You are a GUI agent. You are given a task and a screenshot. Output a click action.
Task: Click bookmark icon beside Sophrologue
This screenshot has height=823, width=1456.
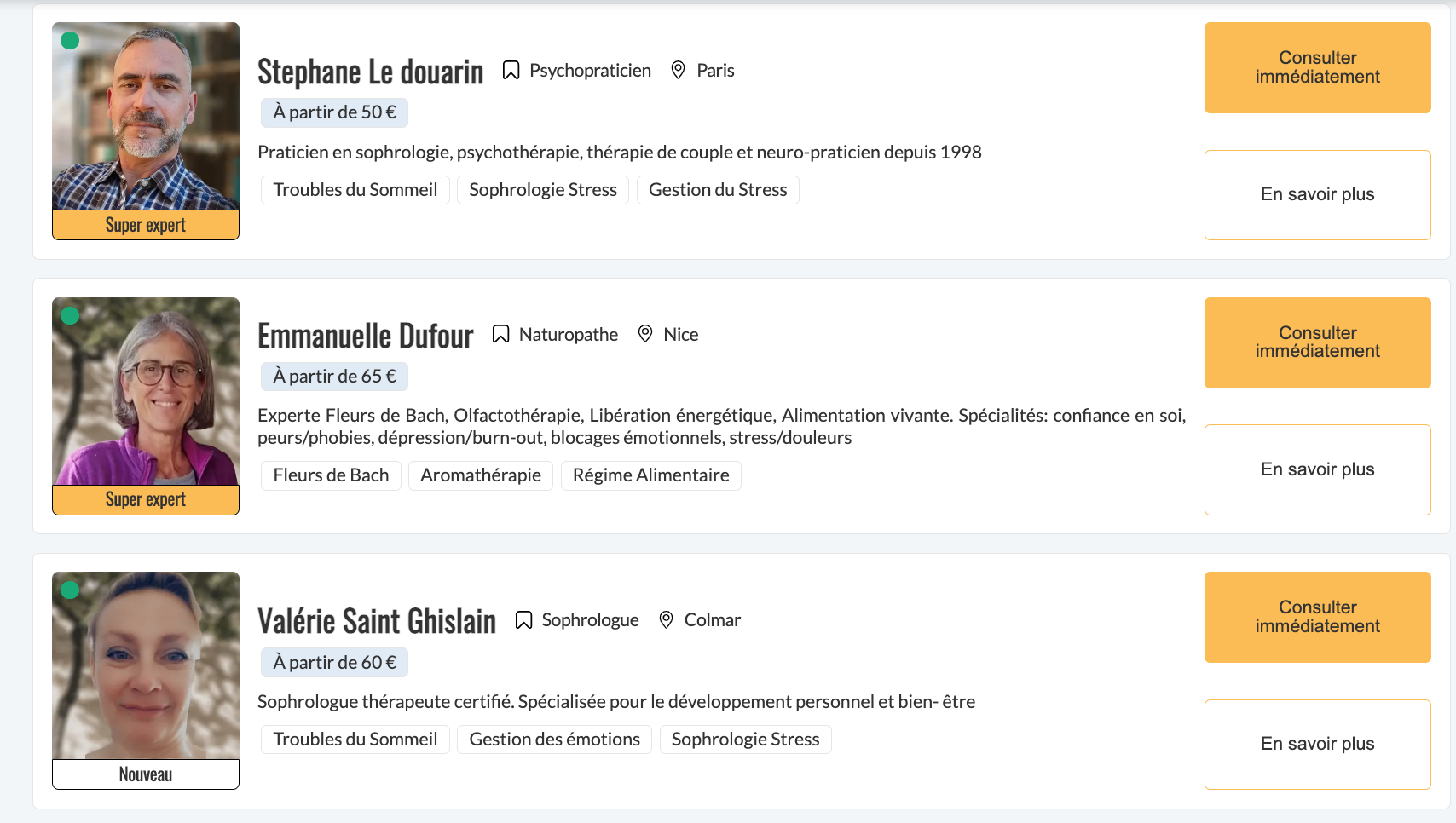click(523, 620)
